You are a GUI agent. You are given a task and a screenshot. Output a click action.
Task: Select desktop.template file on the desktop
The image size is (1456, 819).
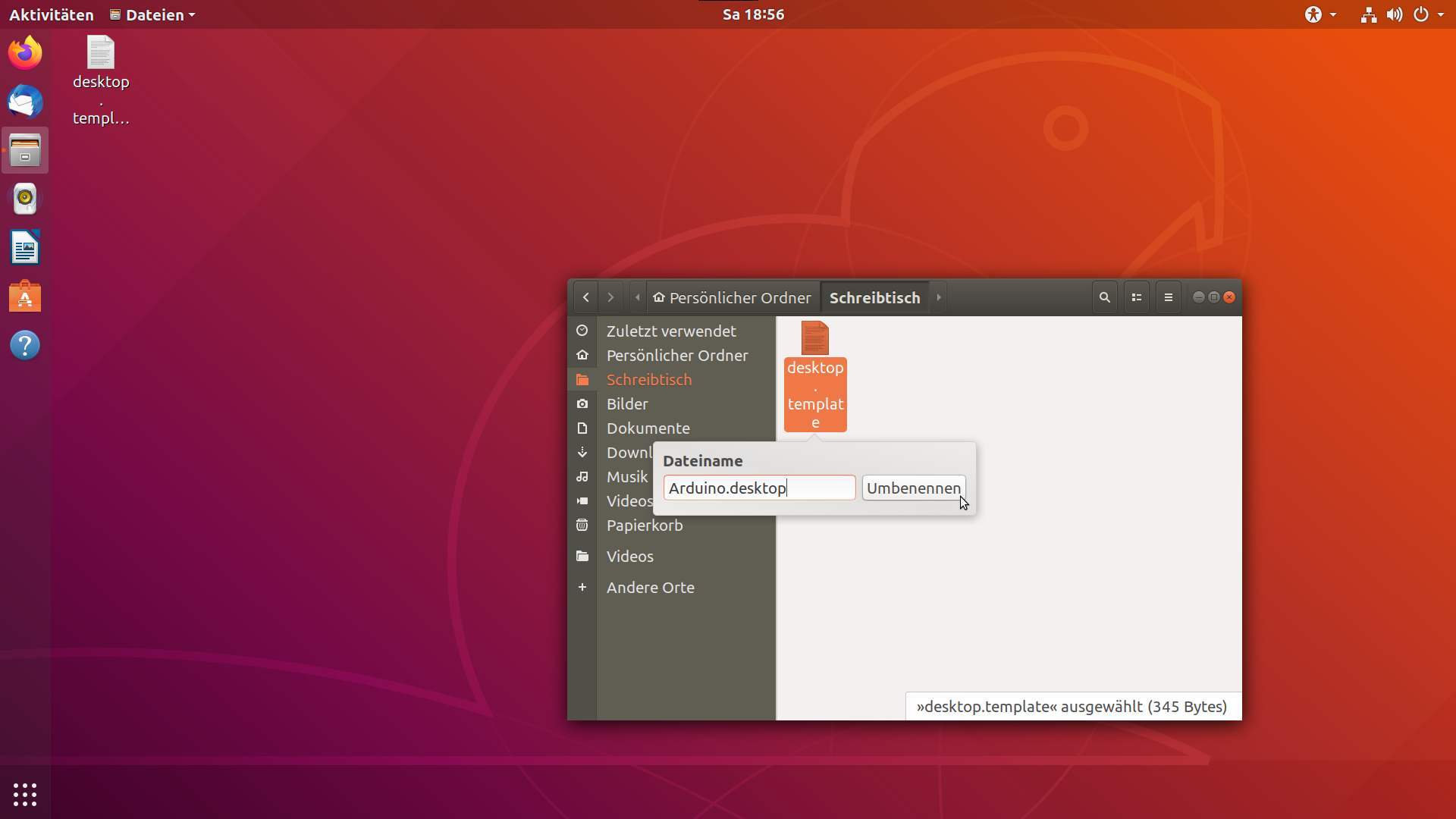click(101, 80)
